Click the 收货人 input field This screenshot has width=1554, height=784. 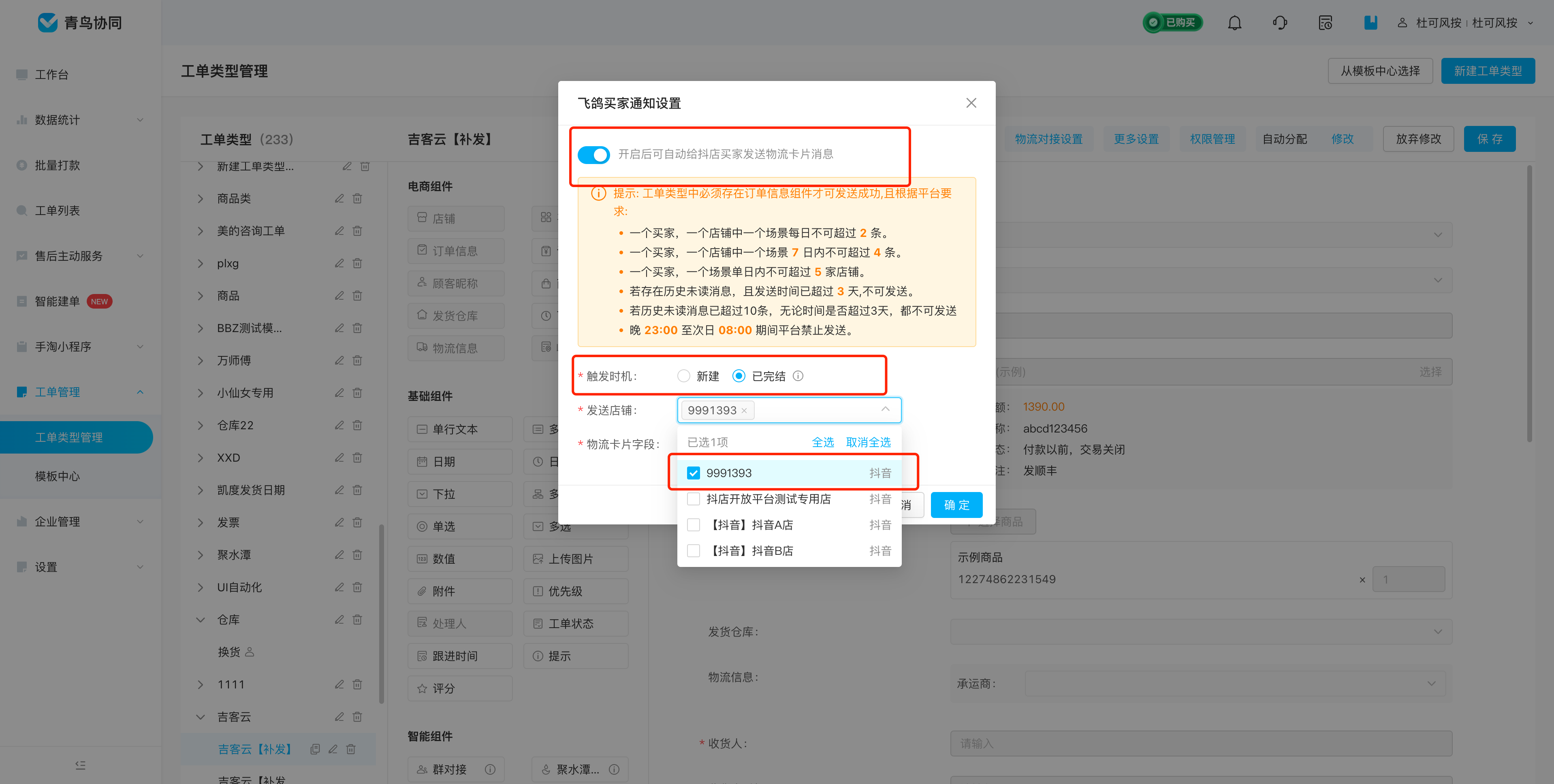[x=1200, y=744]
